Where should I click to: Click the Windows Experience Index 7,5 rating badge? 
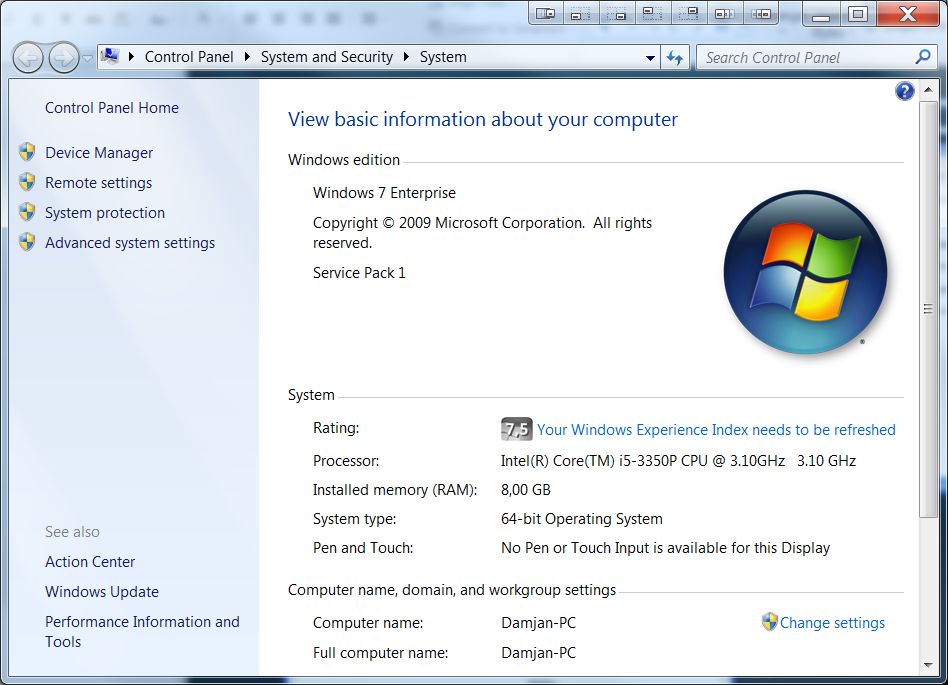pyautogui.click(x=516, y=429)
